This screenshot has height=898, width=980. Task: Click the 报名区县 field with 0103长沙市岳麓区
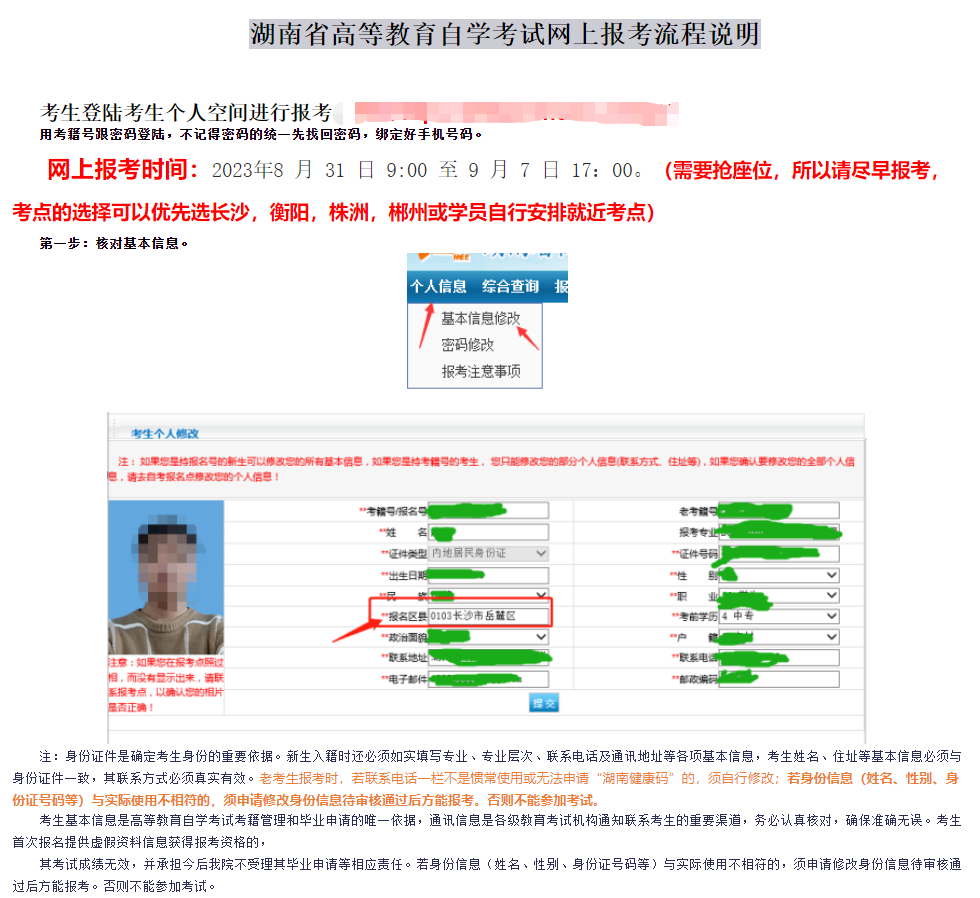[x=488, y=616]
